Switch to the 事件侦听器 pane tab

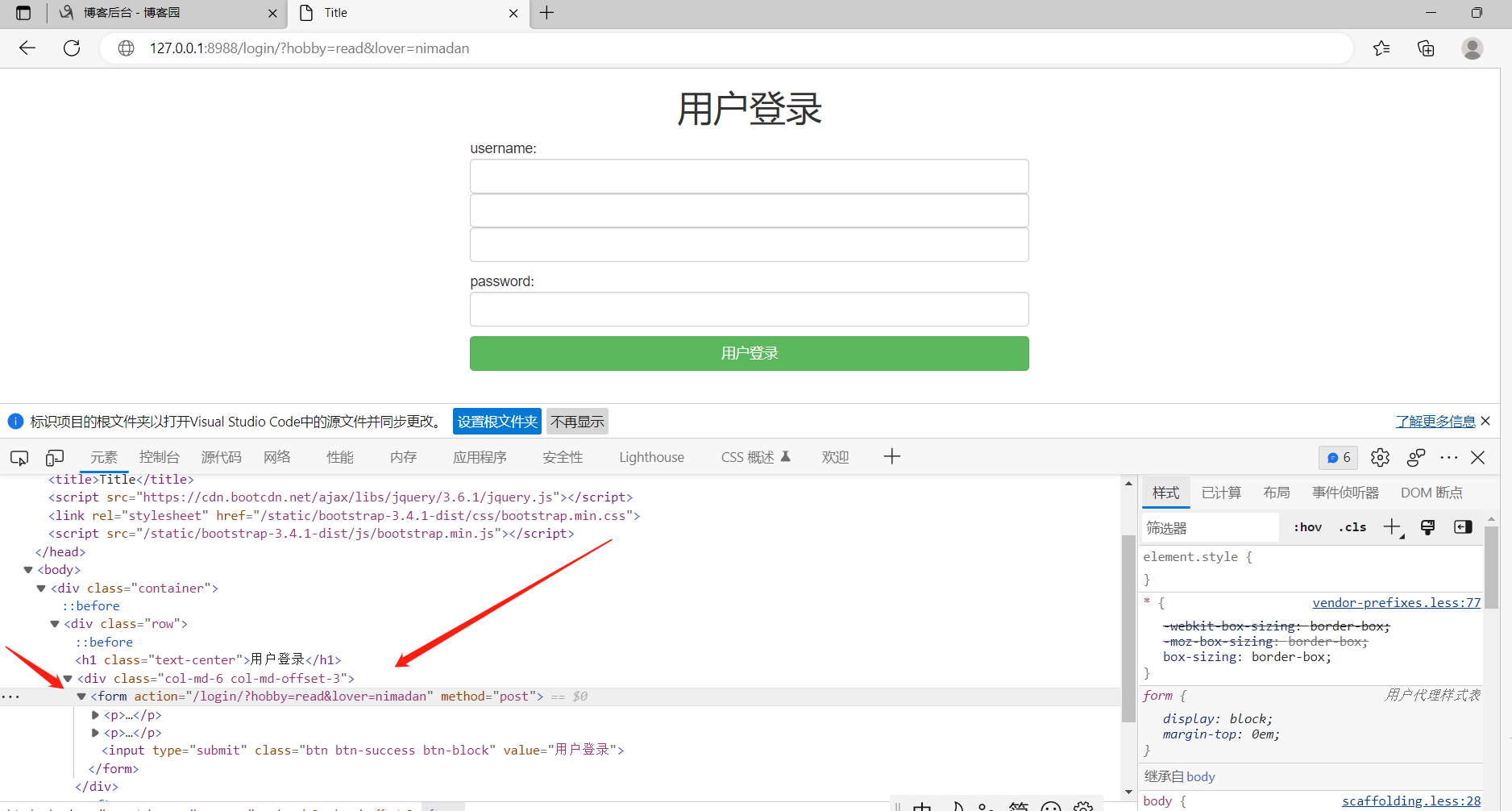[x=1345, y=493]
